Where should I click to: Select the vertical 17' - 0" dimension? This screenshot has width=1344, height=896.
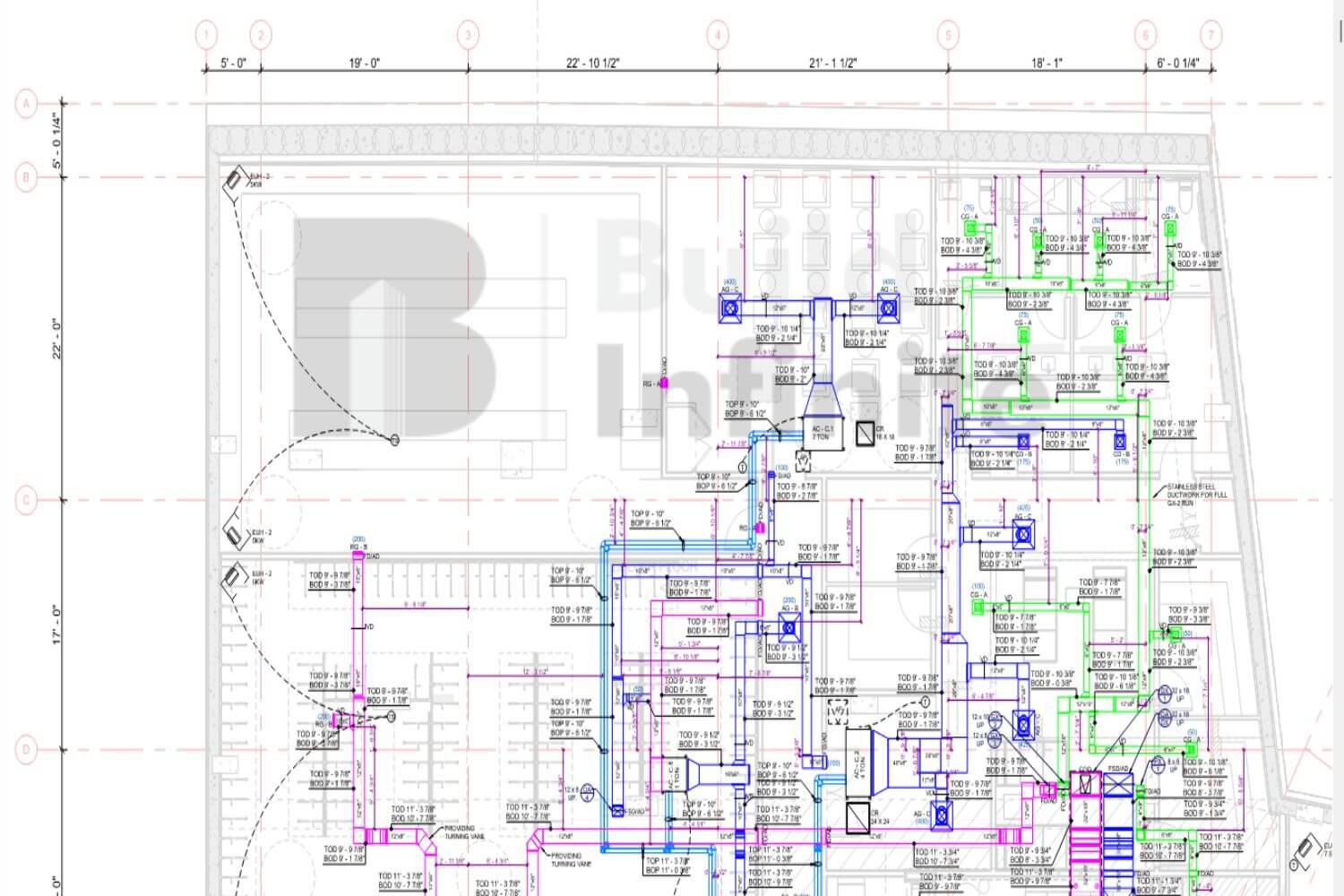[57, 625]
